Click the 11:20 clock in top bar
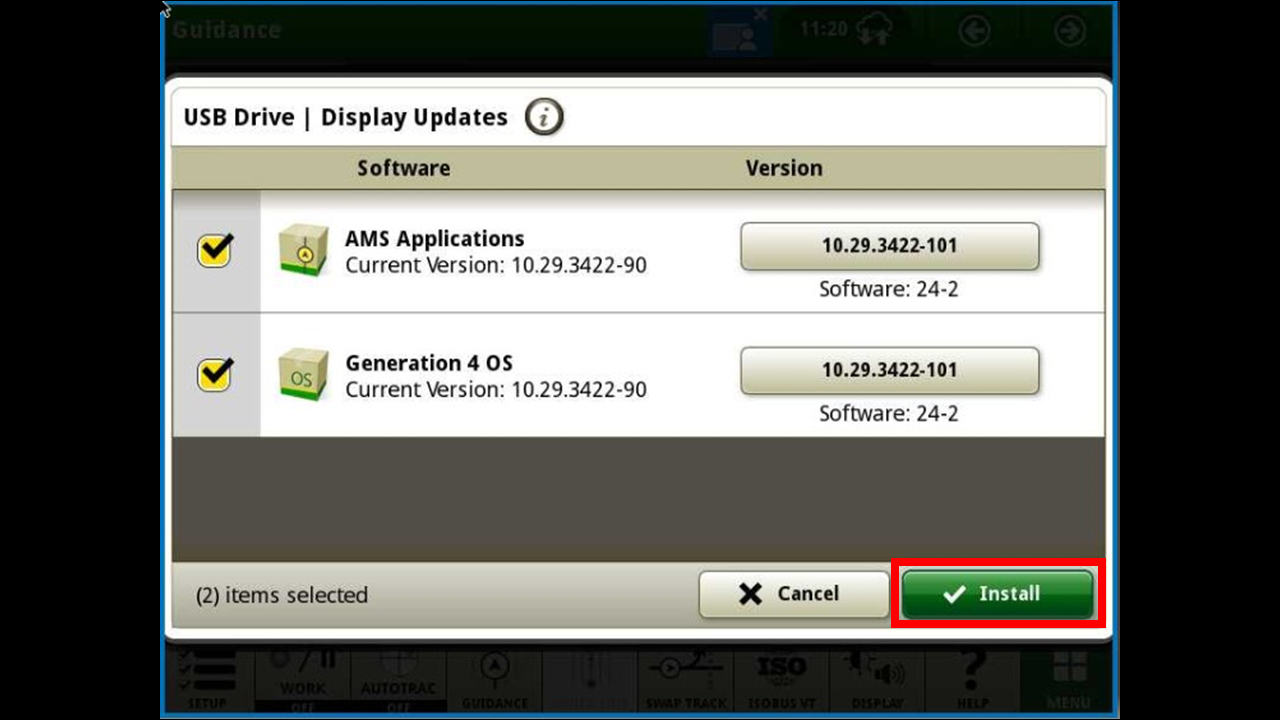The image size is (1280, 720). [x=824, y=29]
